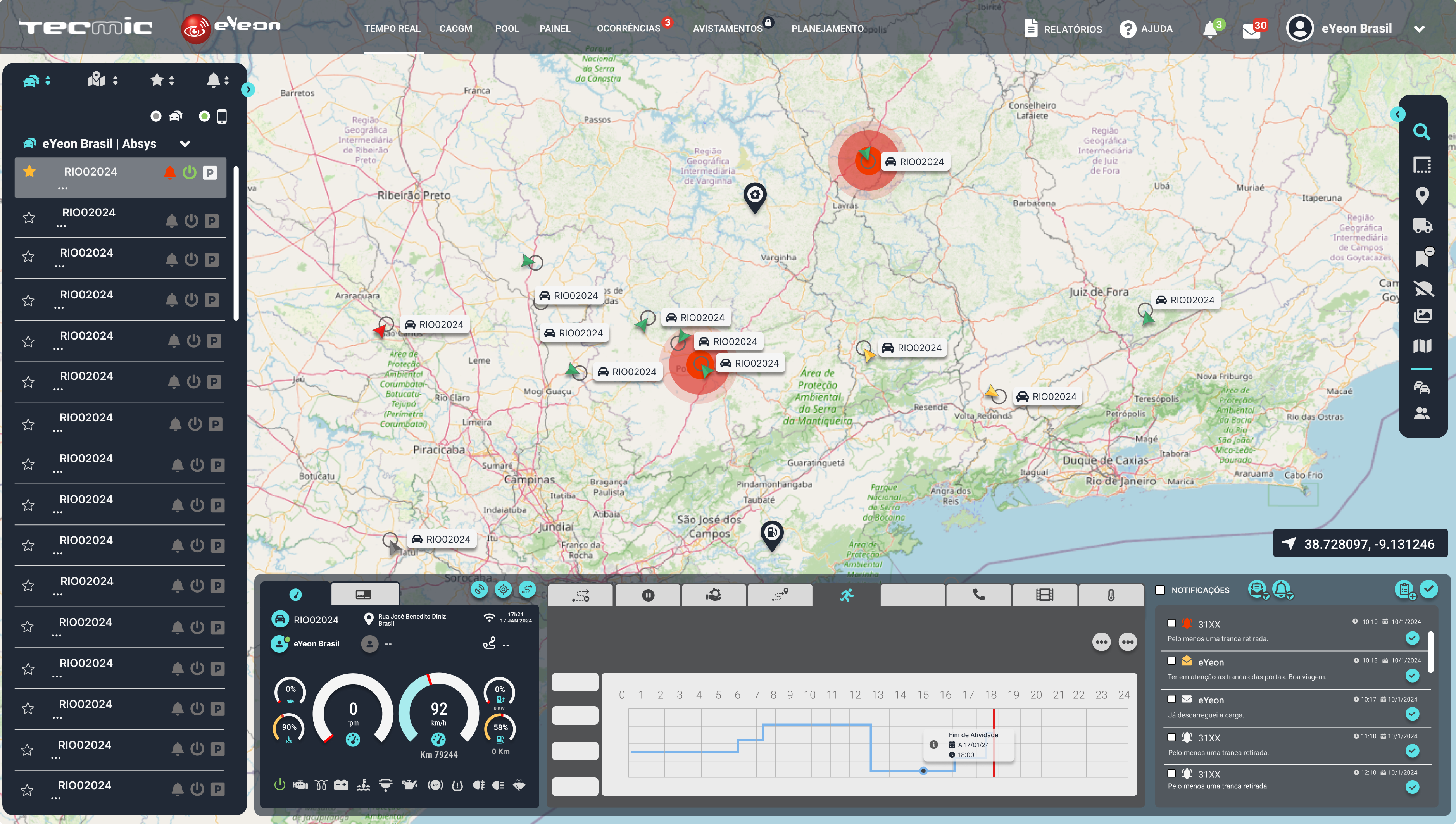Image resolution: width=1456 pixels, height=824 pixels.
Task: Select the area selection rectangle tool
Action: [x=1421, y=165]
